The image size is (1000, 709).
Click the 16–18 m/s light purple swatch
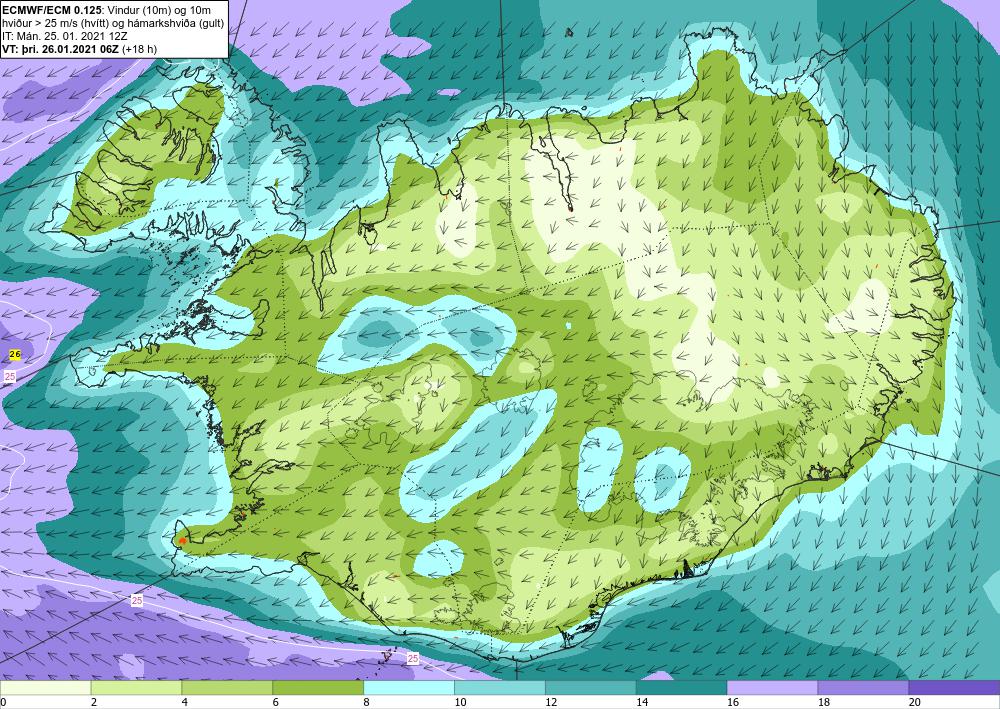772,688
